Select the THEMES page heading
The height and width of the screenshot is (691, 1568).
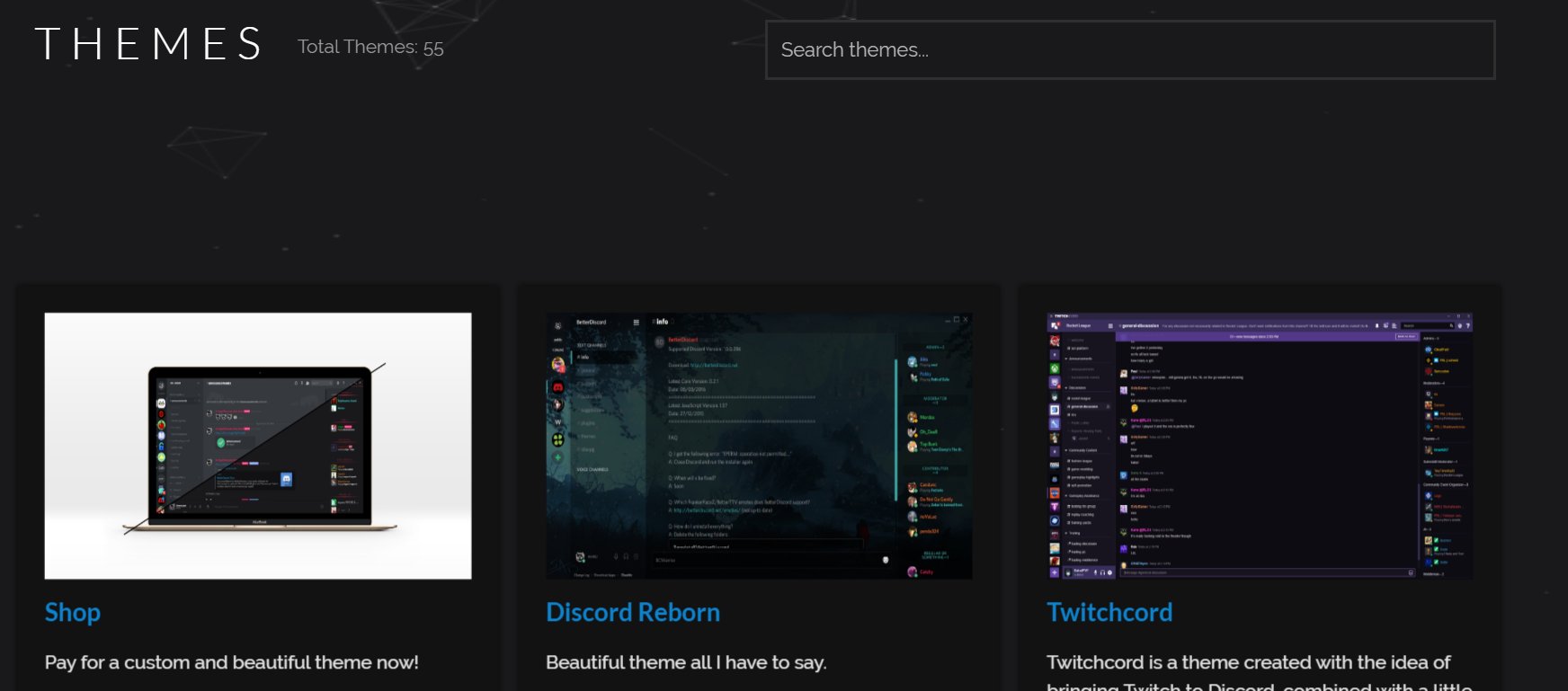coord(148,44)
